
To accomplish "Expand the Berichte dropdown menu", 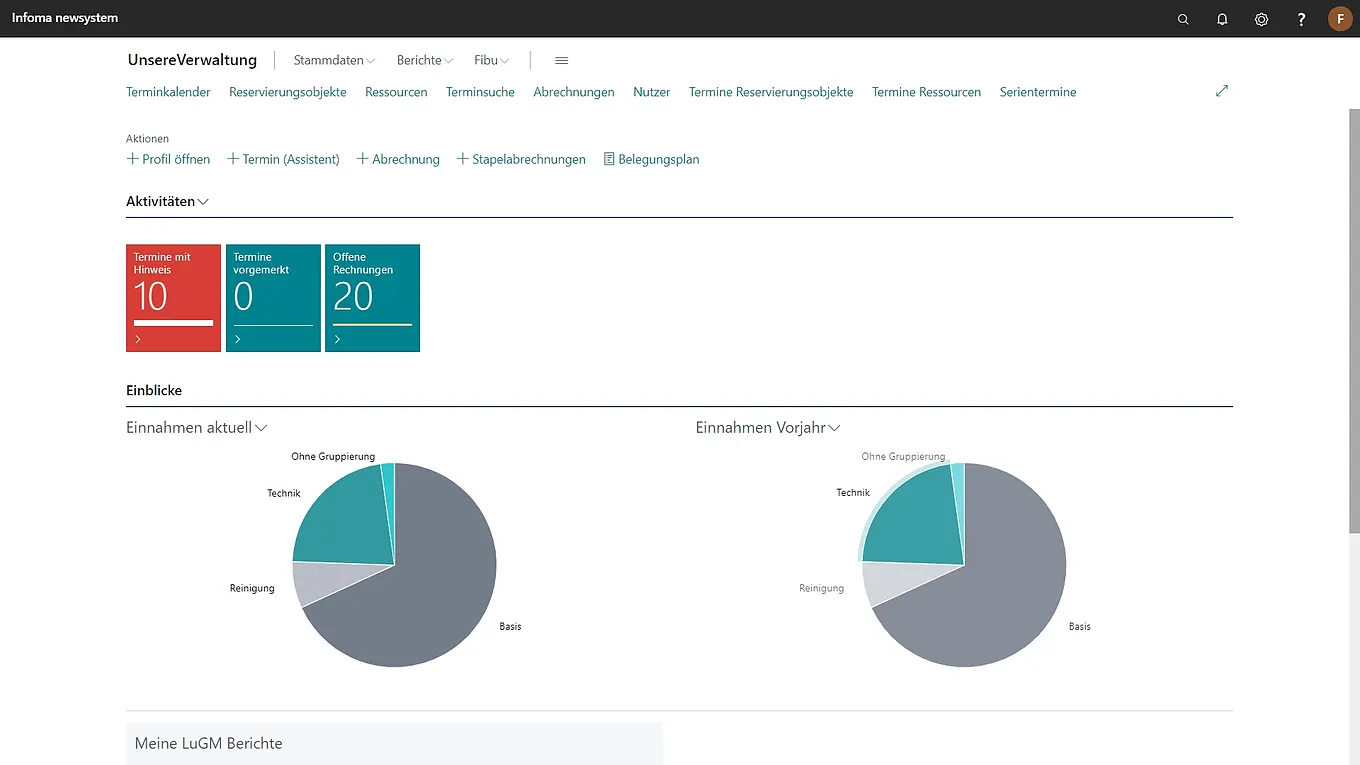I will point(424,60).
